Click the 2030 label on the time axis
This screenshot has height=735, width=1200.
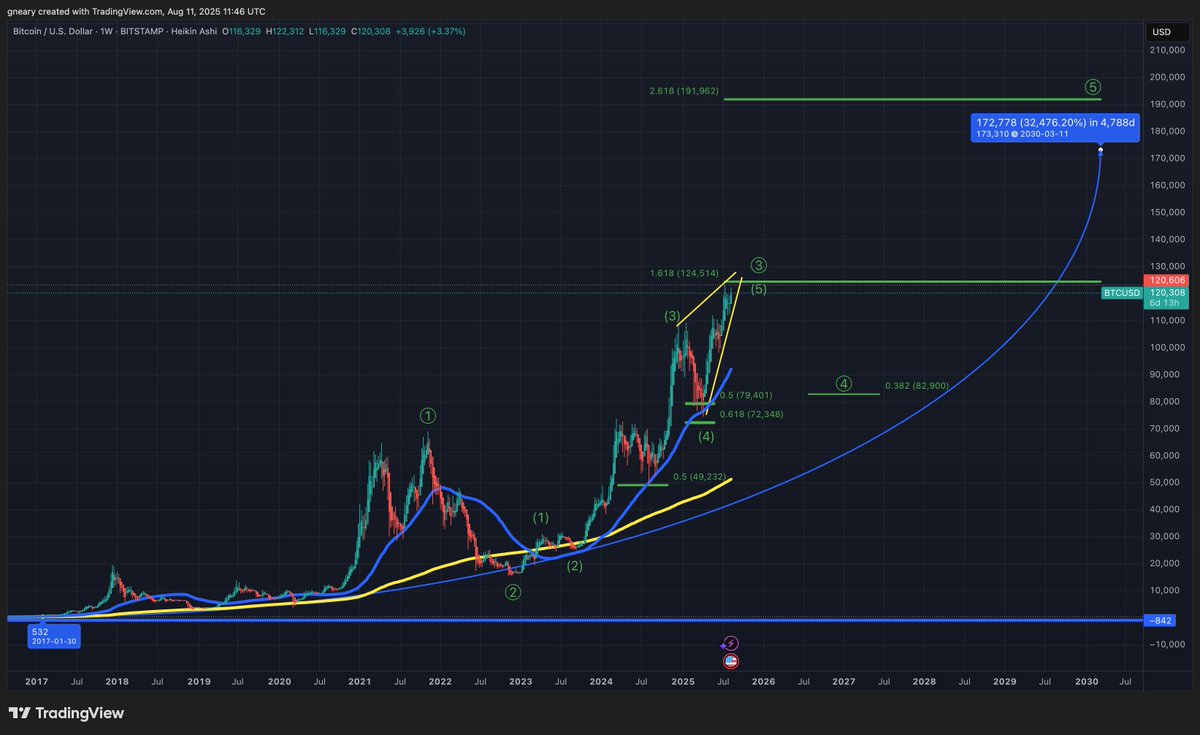pyautogui.click(x=1086, y=681)
